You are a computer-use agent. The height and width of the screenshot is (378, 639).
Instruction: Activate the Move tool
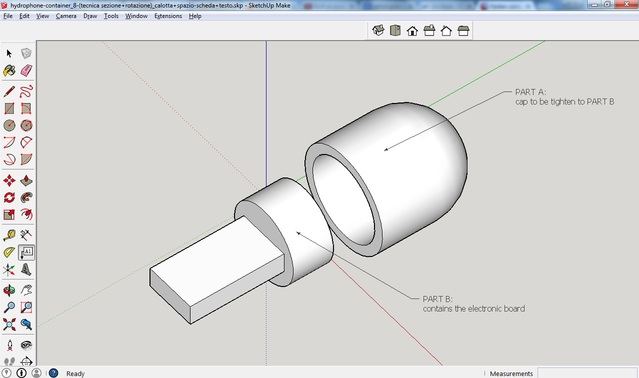click(x=9, y=180)
